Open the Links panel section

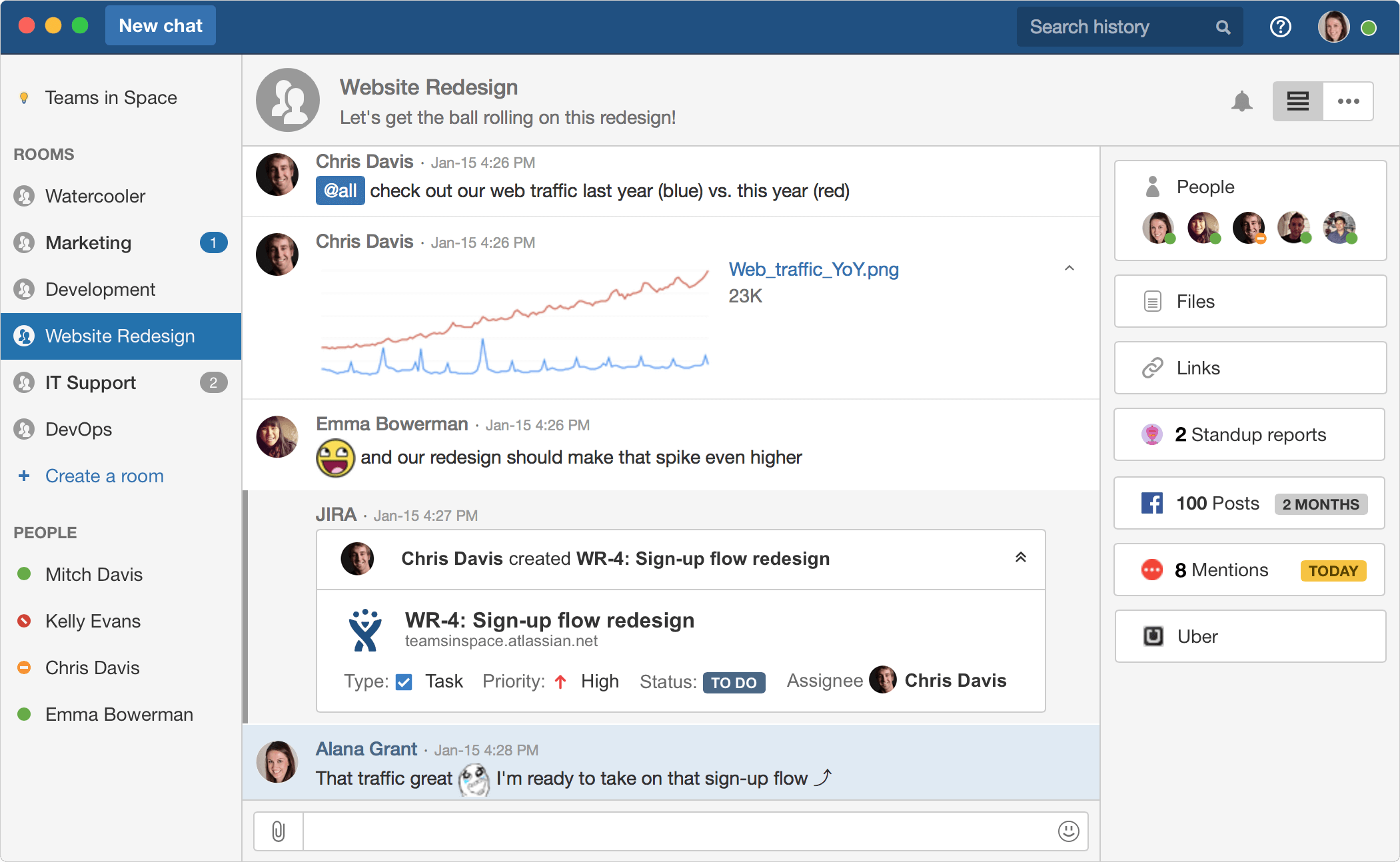(x=1250, y=368)
